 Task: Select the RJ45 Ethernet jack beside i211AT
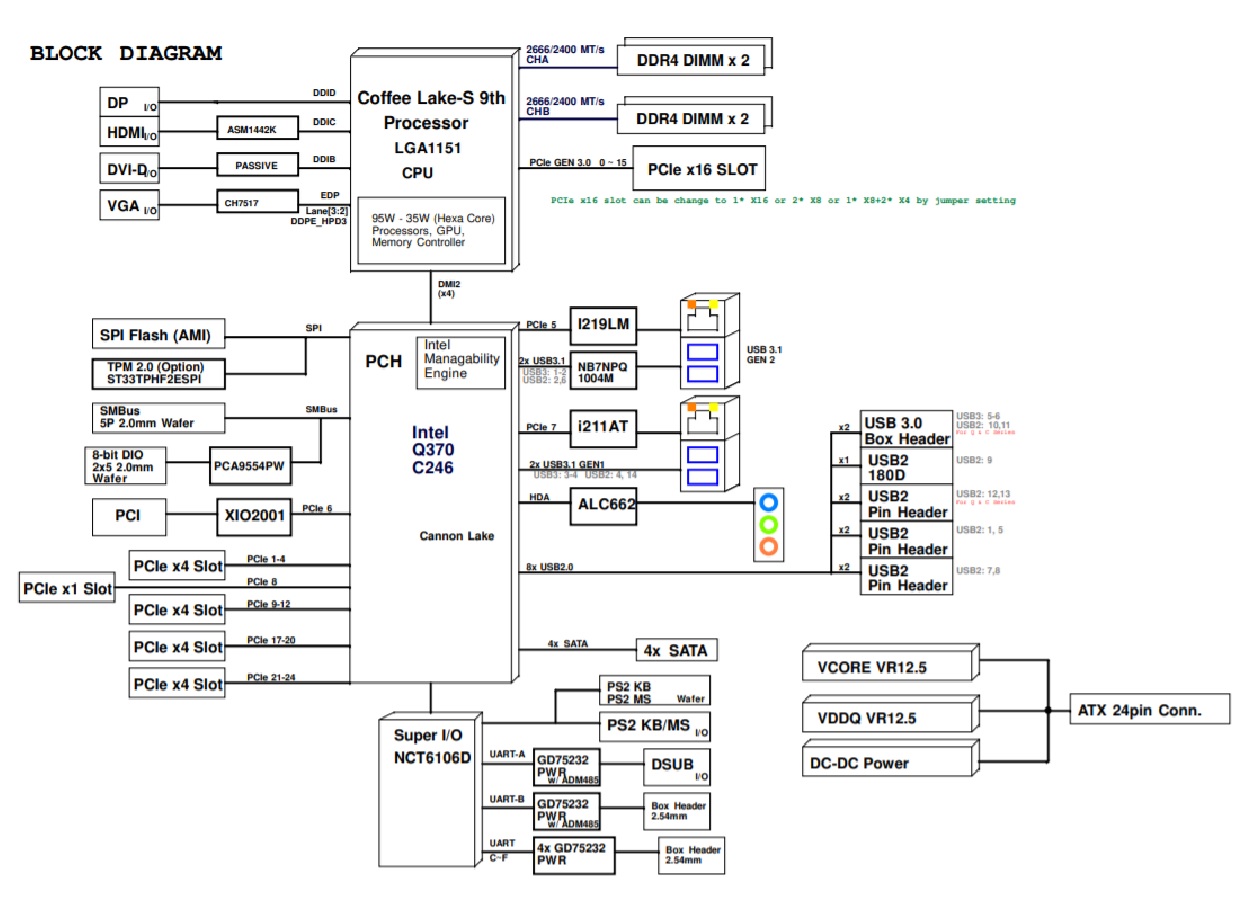pyautogui.click(x=704, y=418)
